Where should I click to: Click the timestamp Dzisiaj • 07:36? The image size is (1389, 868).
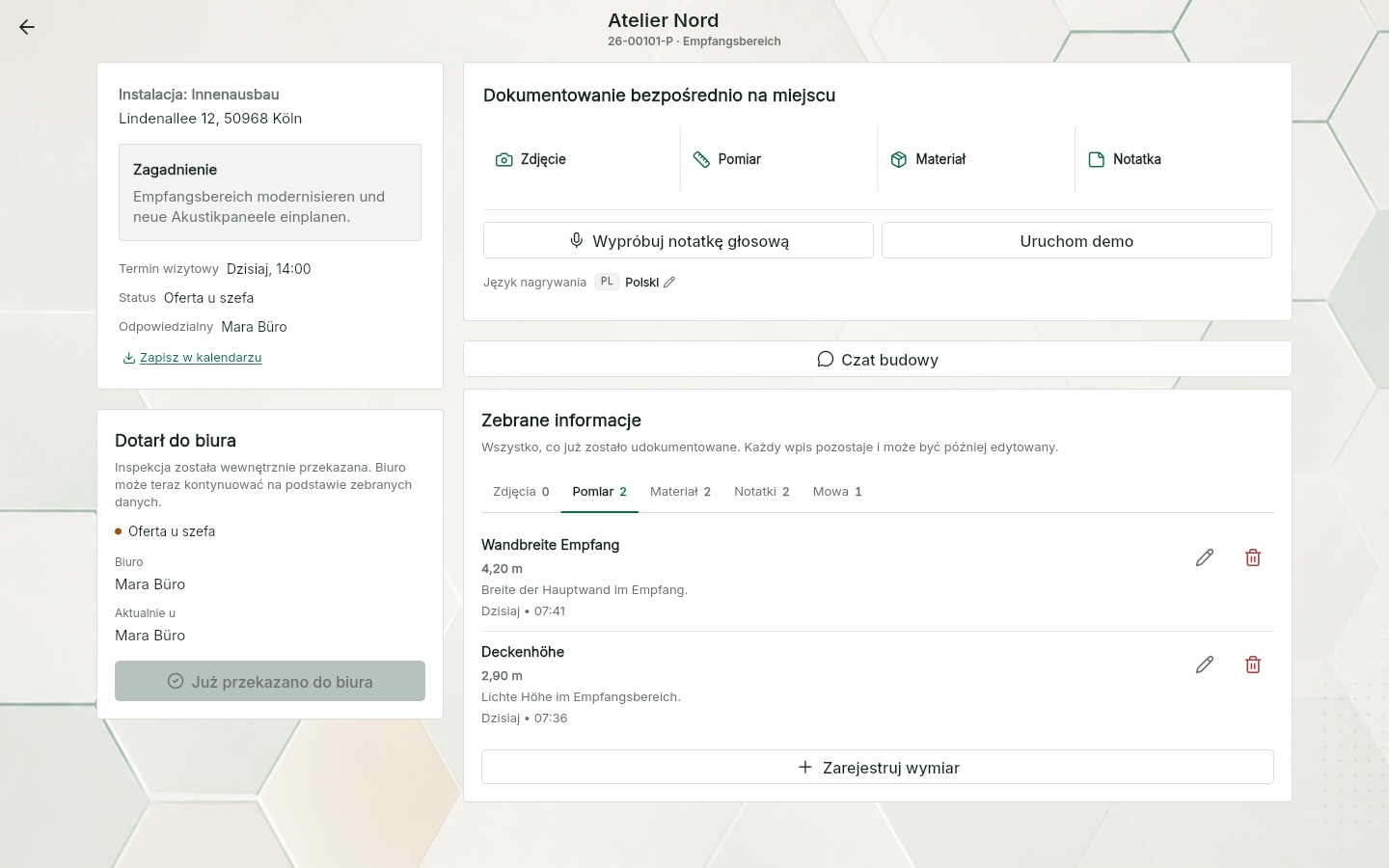click(x=524, y=719)
